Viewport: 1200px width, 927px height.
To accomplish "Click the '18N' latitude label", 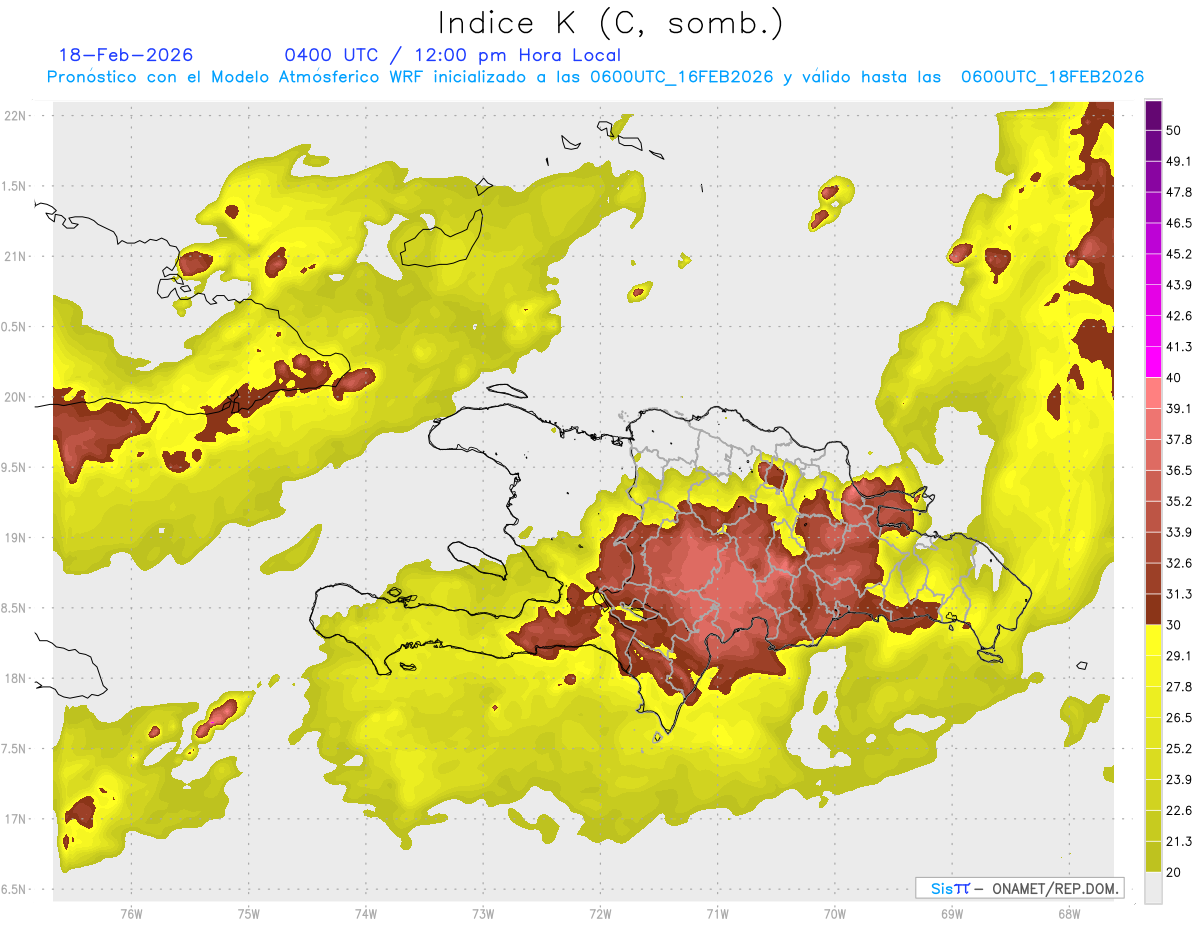I will 17,679.
